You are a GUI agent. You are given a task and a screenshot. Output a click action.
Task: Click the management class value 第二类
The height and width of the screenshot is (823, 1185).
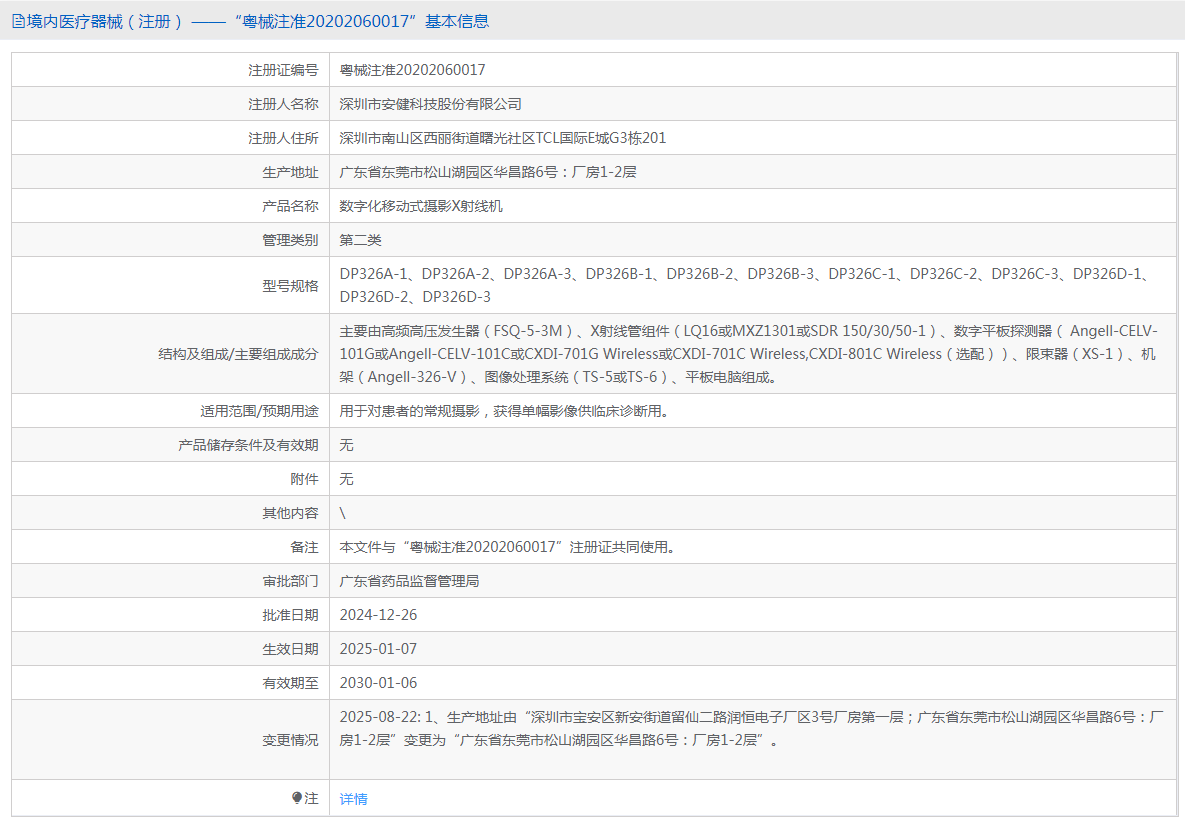360,240
